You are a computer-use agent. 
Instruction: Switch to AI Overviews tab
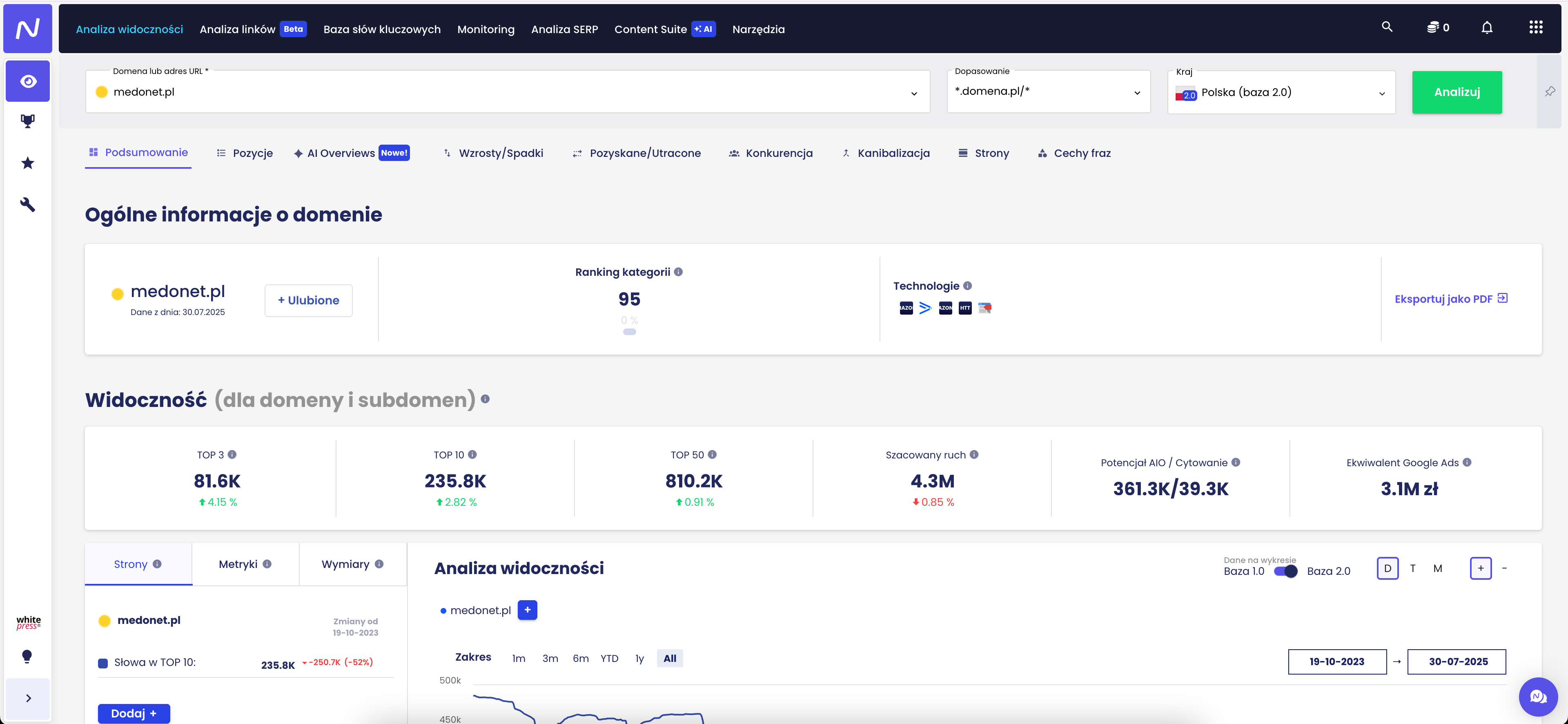tap(351, 153)
